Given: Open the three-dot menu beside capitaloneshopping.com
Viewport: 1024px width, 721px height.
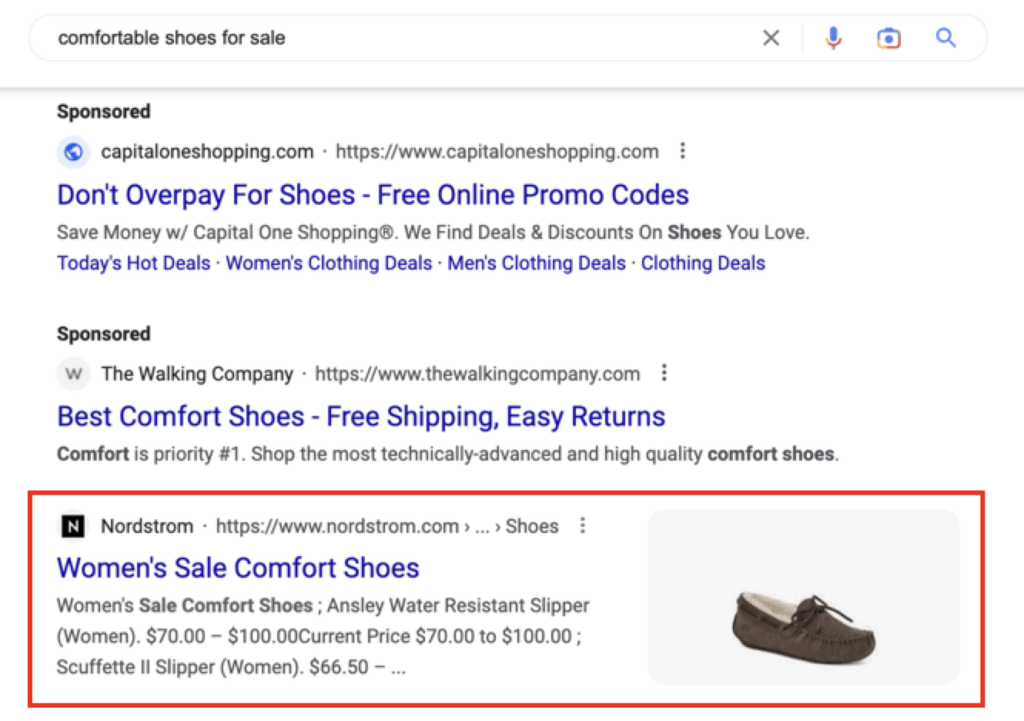Looking at the screenshot, I should point(683,150).
